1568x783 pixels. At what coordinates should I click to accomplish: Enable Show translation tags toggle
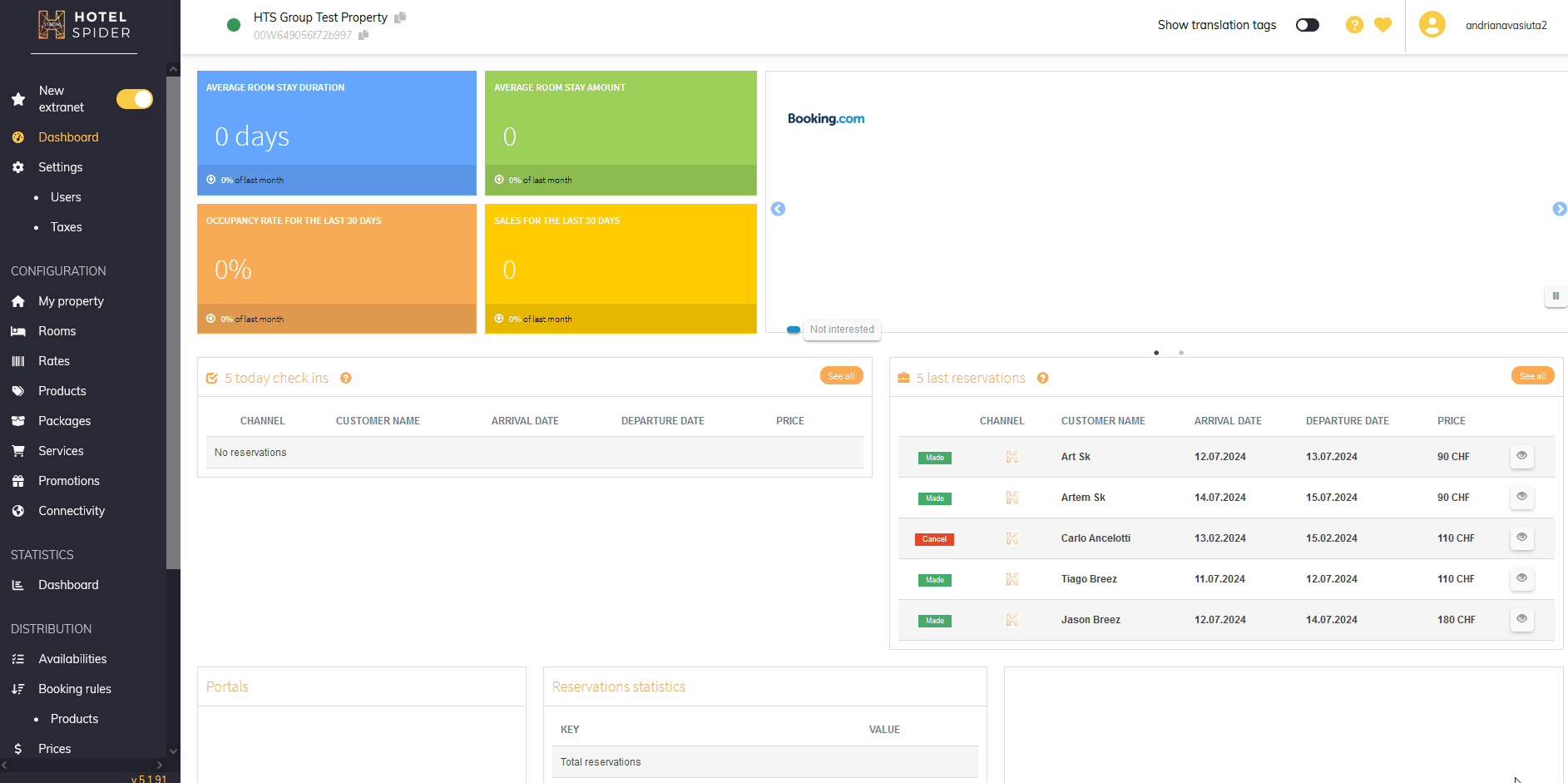[1307, 25]
